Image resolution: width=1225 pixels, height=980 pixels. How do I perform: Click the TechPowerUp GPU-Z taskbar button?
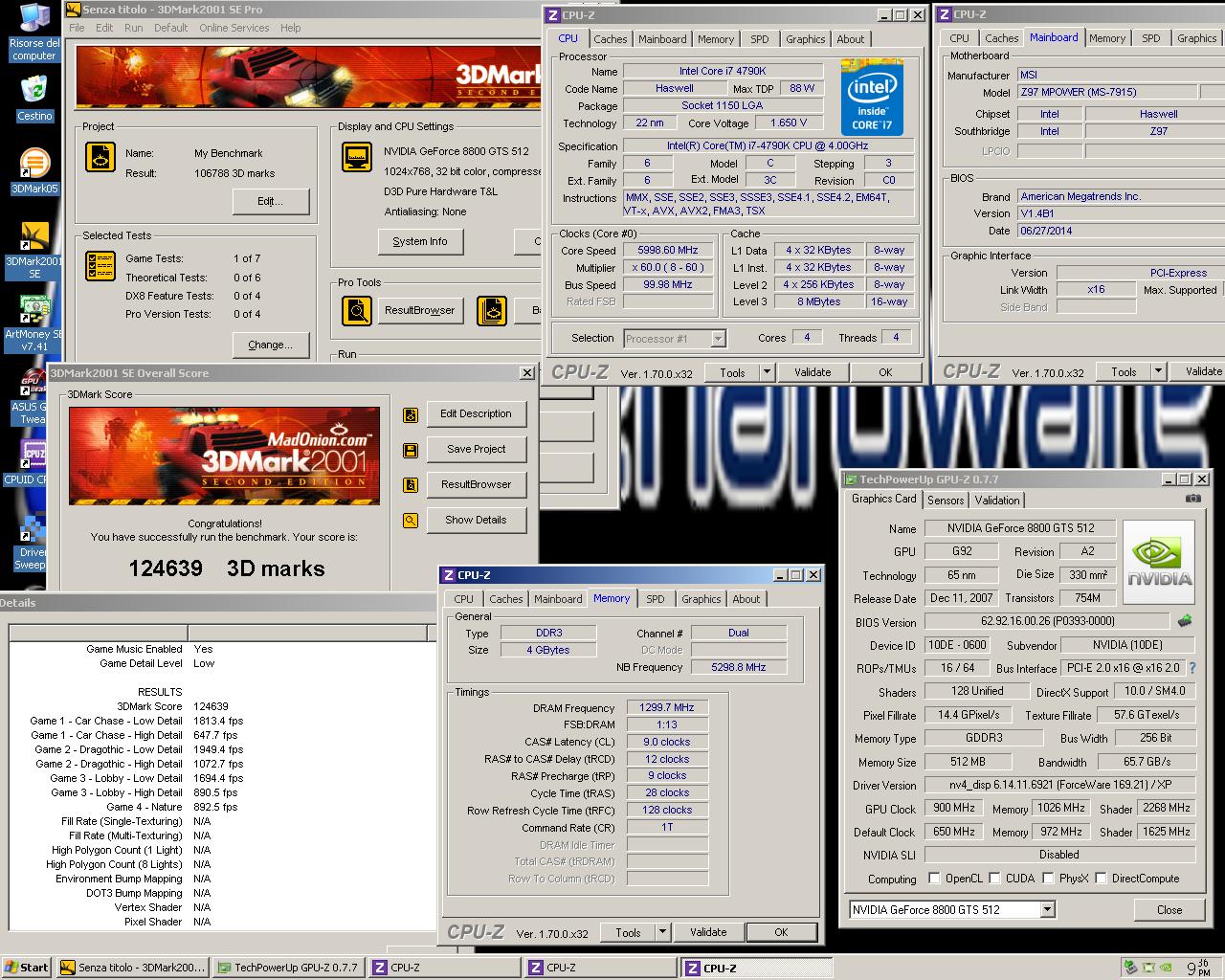click(287, 968)
